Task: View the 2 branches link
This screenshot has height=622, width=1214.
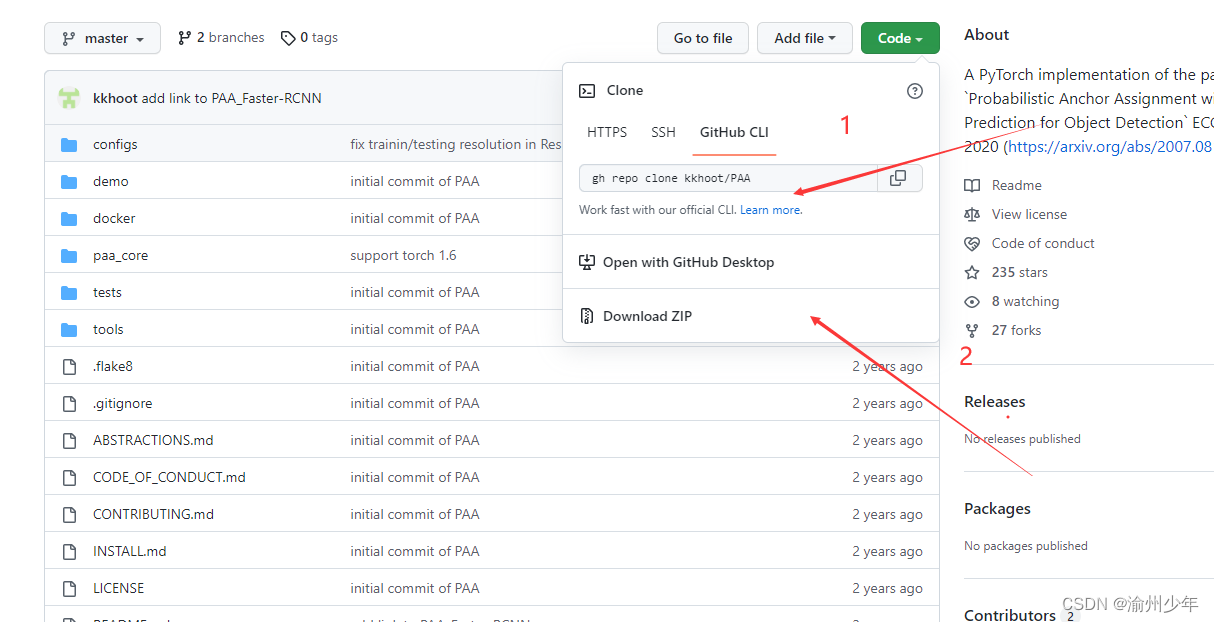Action: coord(221,37)
